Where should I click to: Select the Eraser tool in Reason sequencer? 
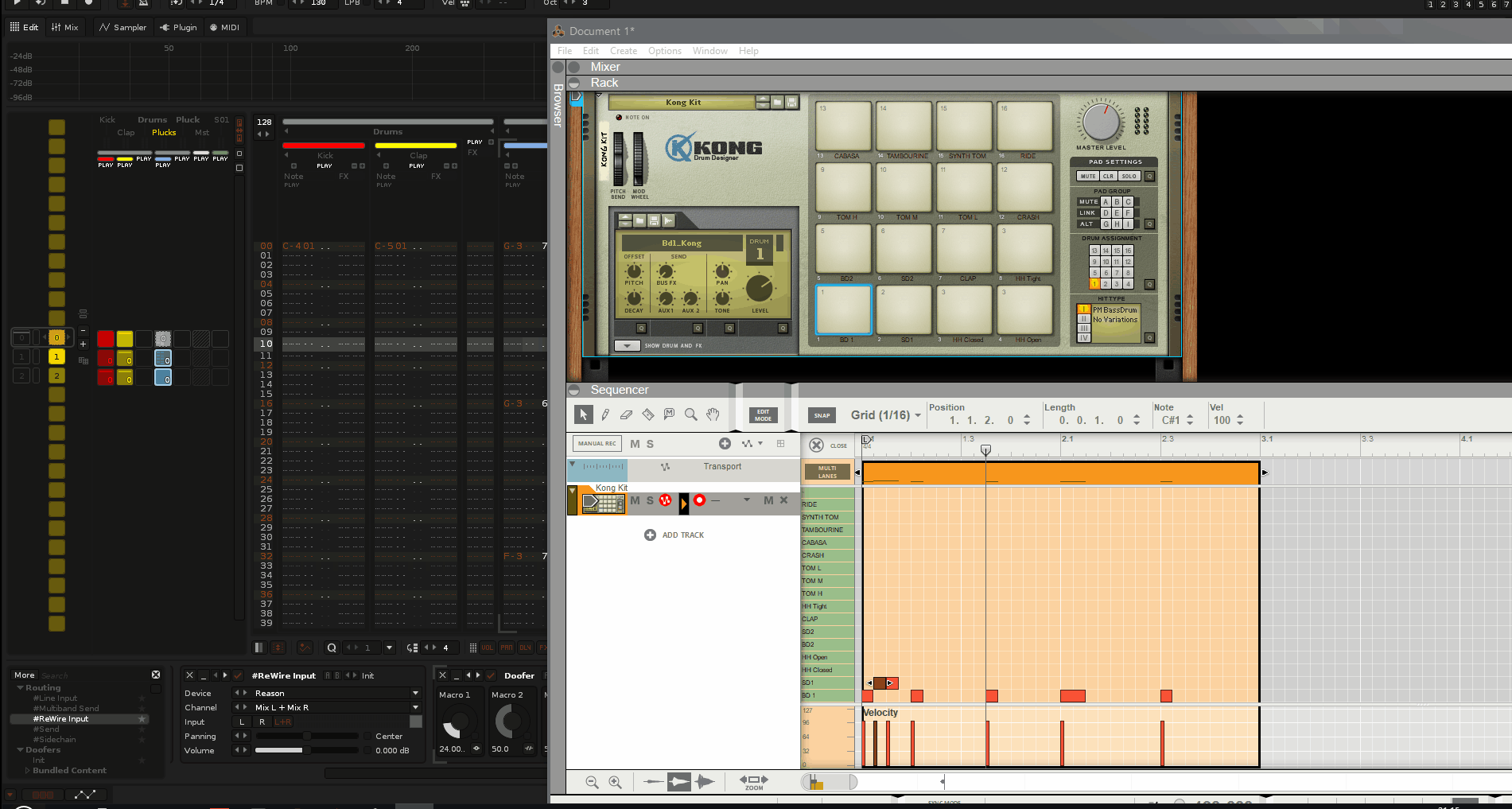pyautogui.click(x=627, y=414)
